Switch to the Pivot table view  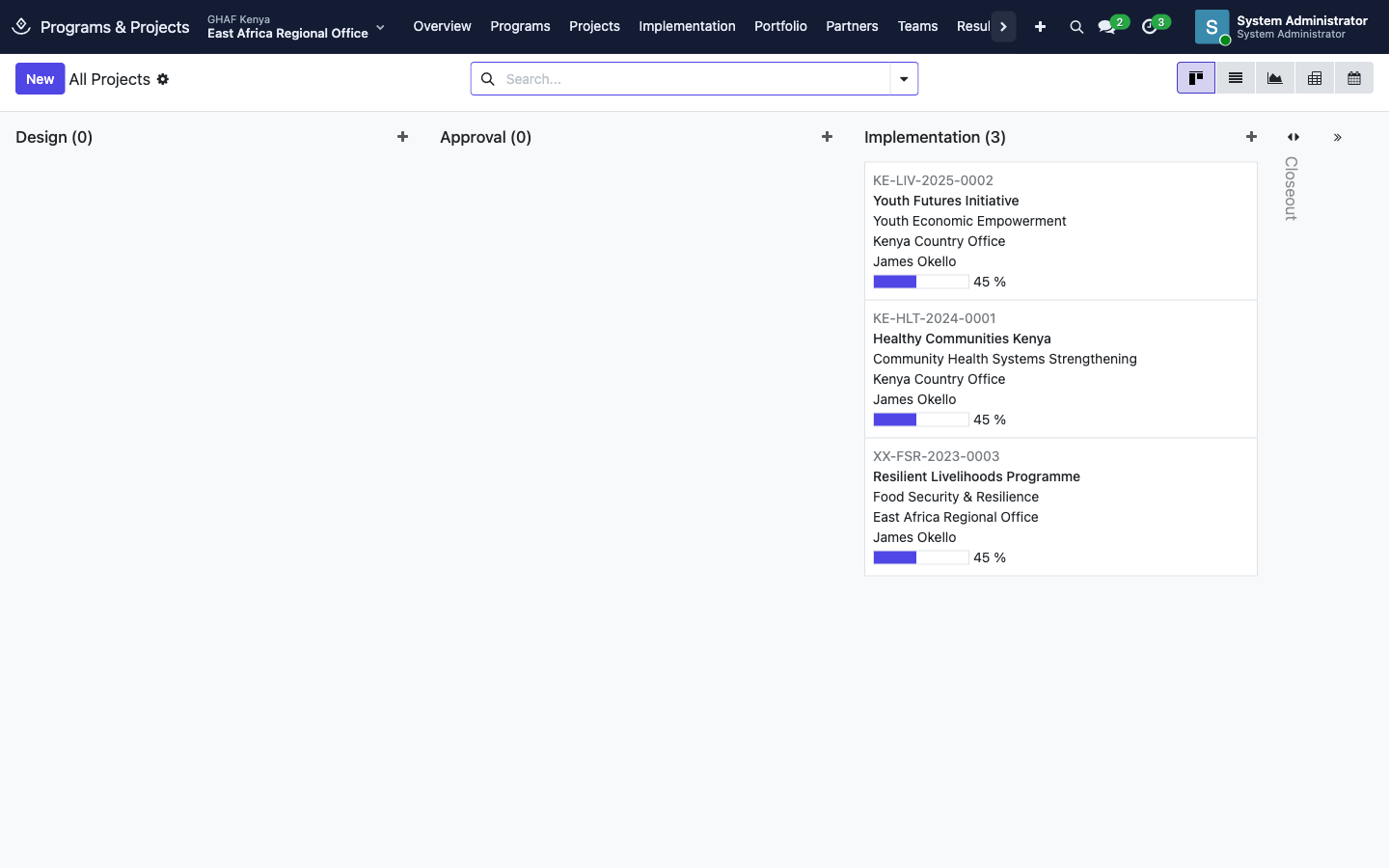1315,78
